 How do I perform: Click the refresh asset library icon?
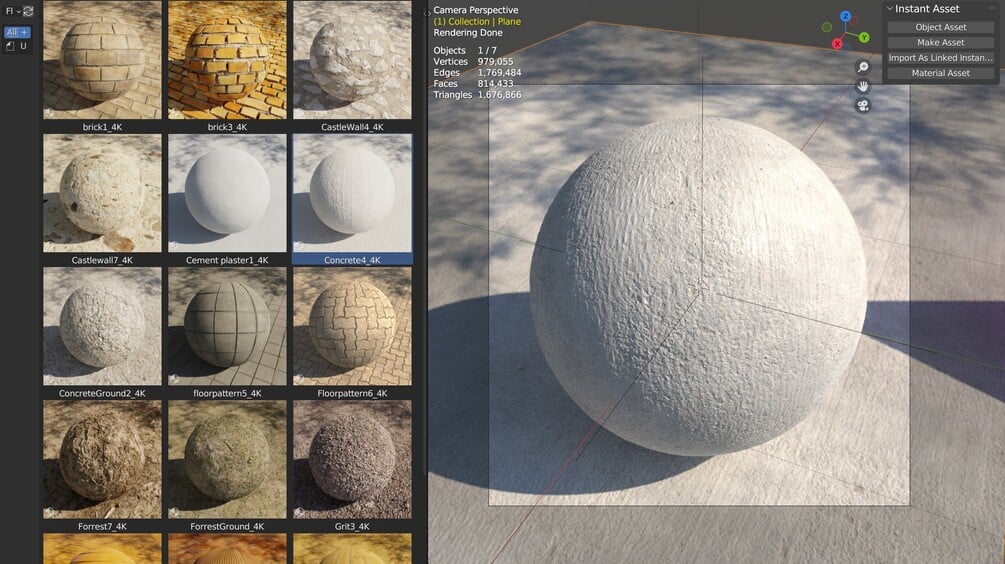pyautogui.click(x=28, y=11)
